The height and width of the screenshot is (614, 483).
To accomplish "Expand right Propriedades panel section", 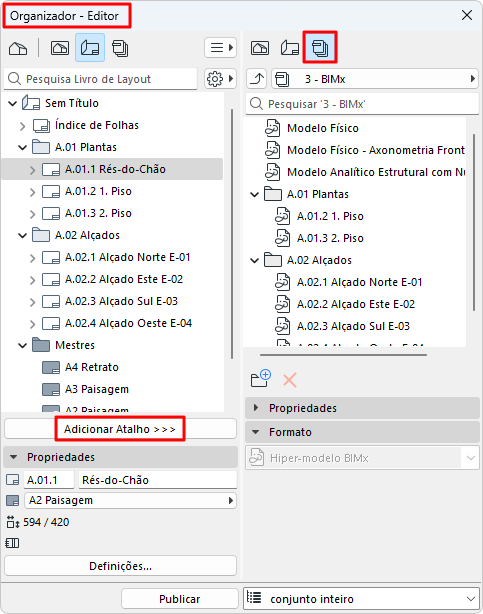I will click(256, 408).
